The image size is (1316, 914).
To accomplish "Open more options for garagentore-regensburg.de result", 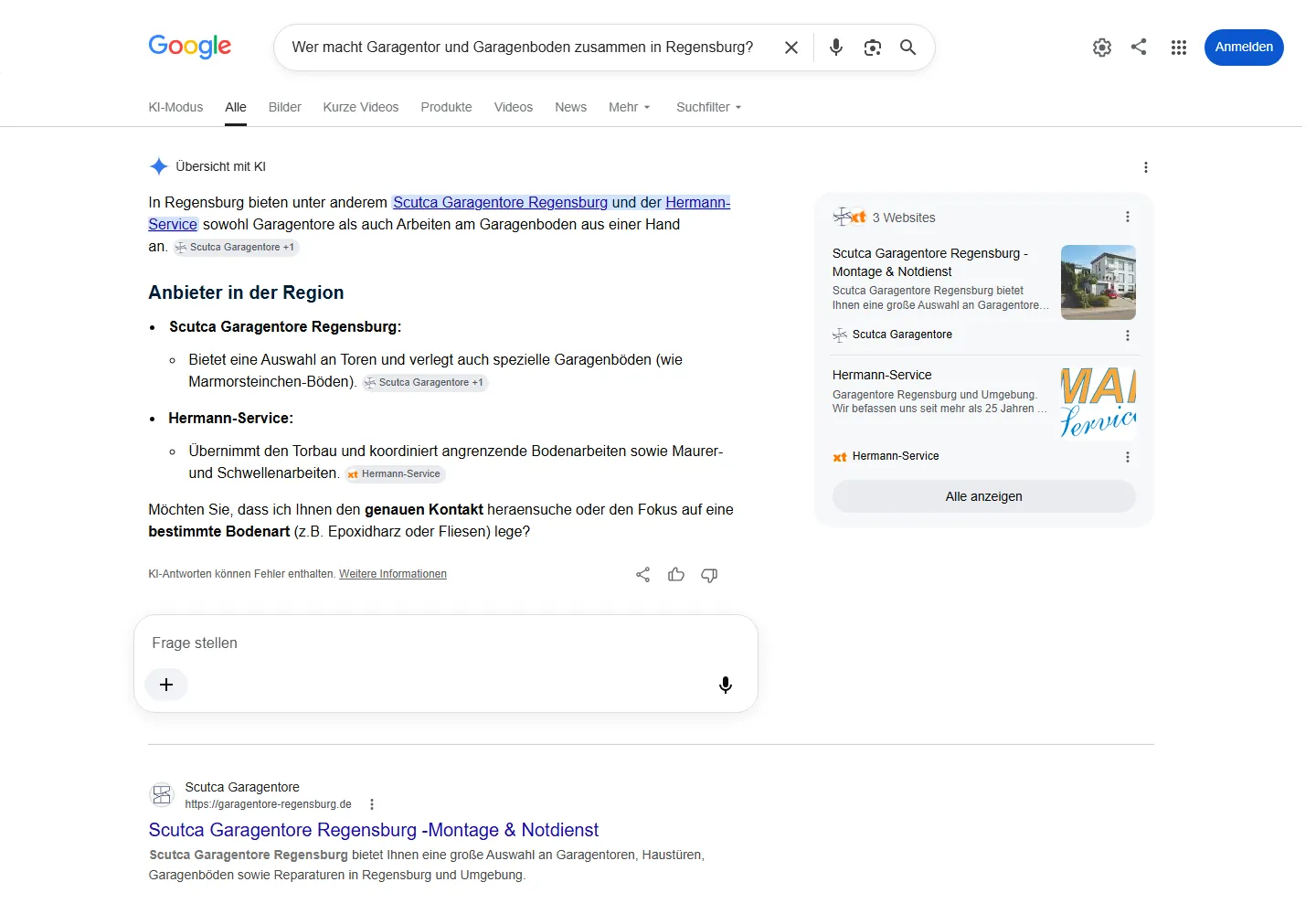I will (372, 804).
